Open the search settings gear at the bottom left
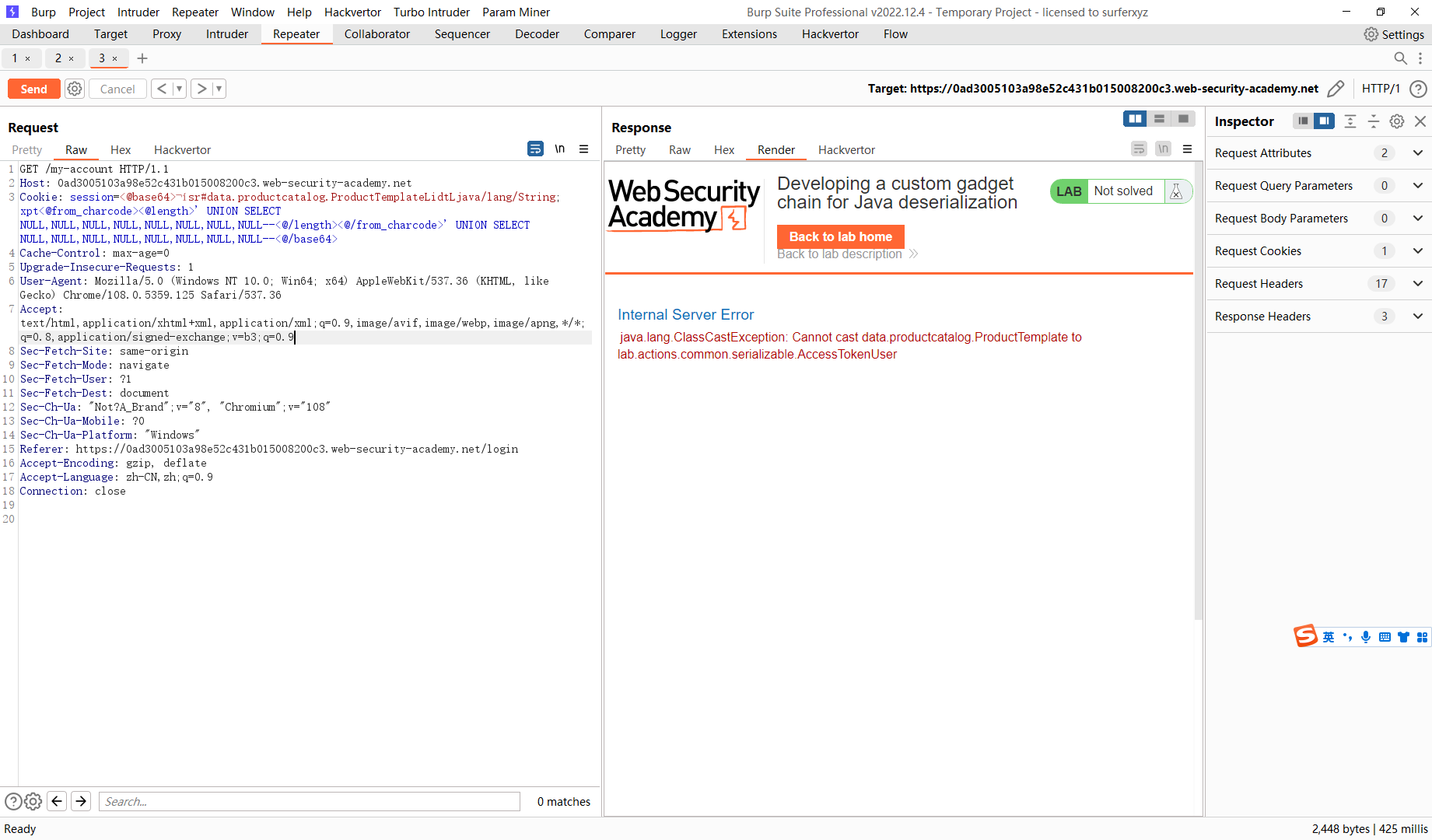 (x=33, y=801)
